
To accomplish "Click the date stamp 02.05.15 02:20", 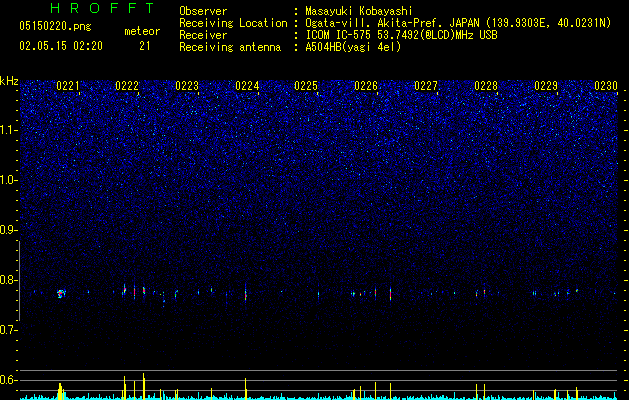I will [61, 46].
